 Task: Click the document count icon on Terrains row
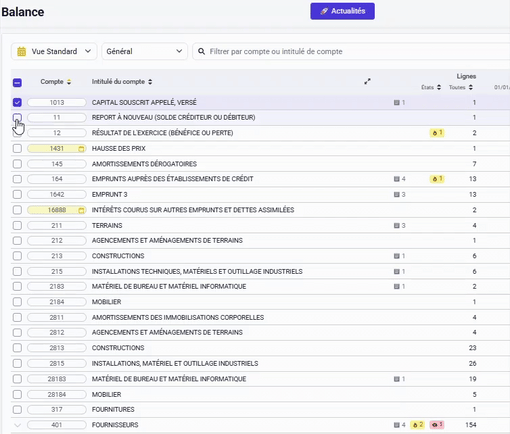(399, 226)
